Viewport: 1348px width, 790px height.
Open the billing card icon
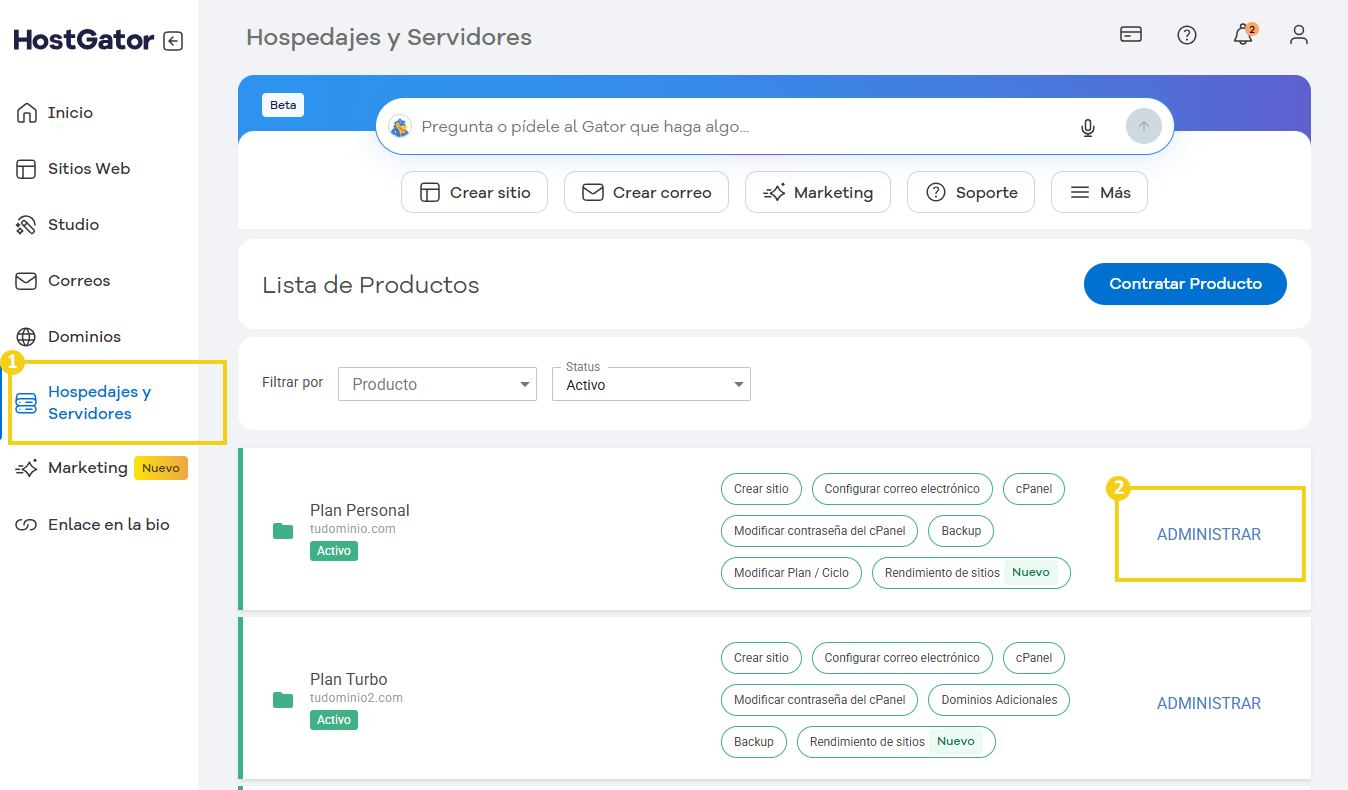[x=1131, y=35]
